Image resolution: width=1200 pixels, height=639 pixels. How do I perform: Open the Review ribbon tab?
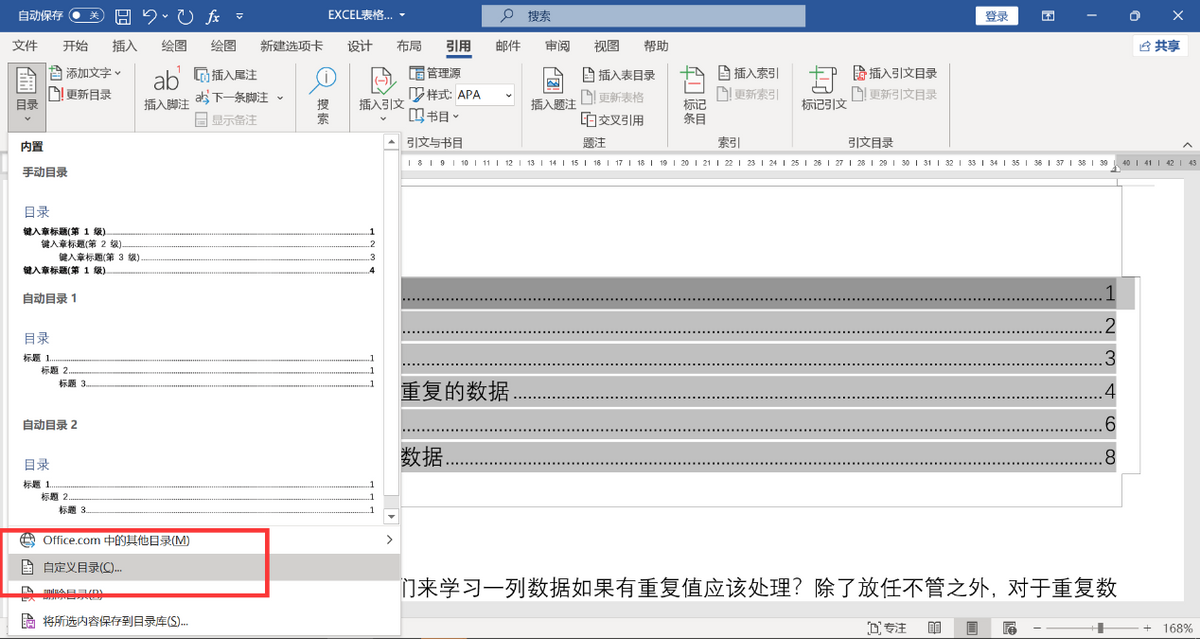557,46
